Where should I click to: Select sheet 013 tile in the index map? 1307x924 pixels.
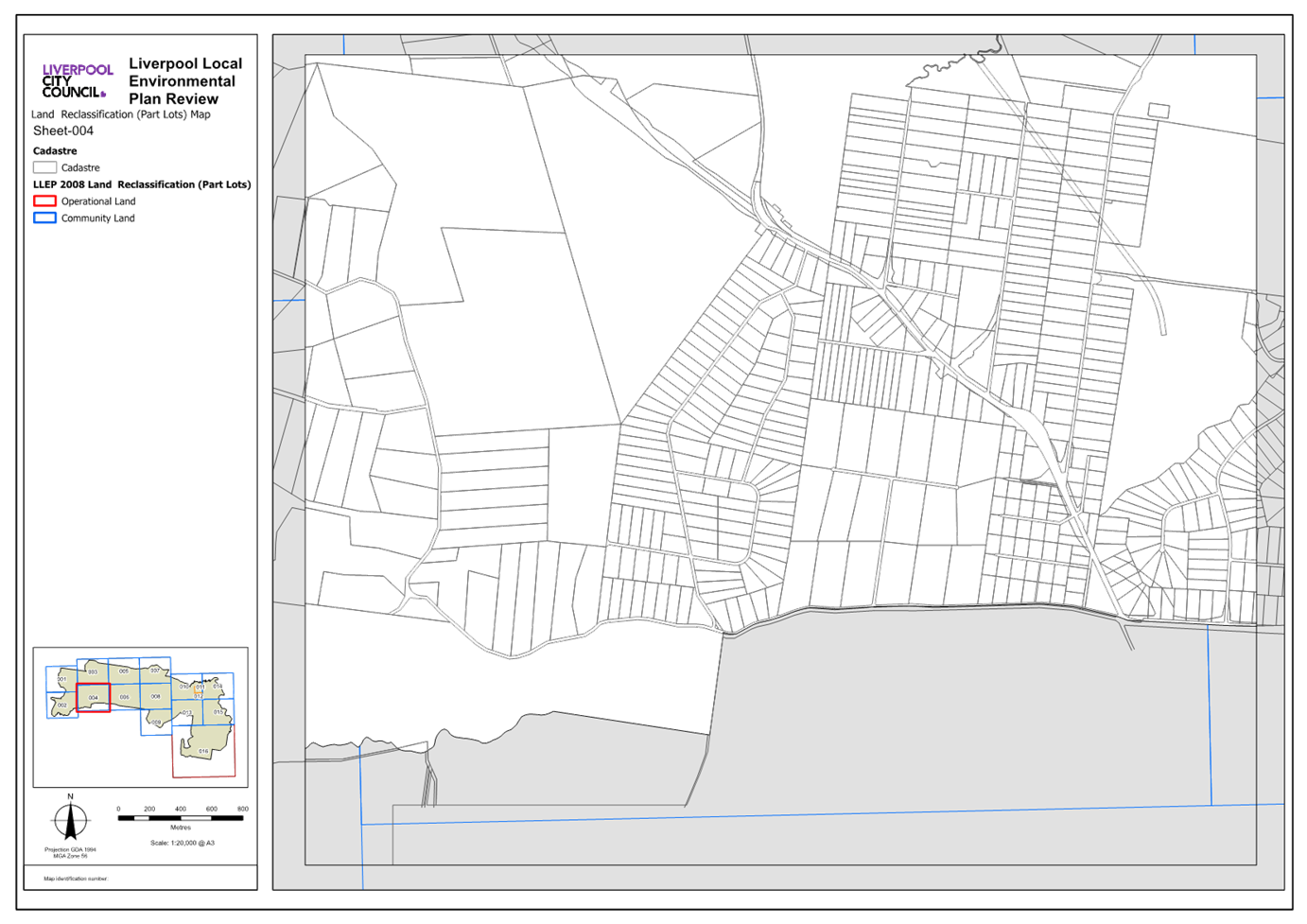pos(187,713)
